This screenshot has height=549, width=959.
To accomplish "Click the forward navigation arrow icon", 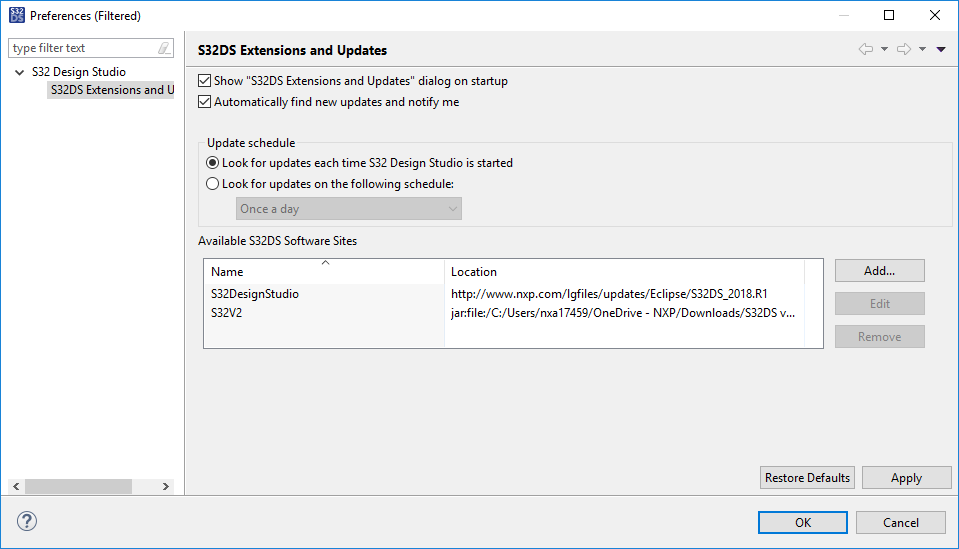I will pyautogui.click(x=904, y=50).
